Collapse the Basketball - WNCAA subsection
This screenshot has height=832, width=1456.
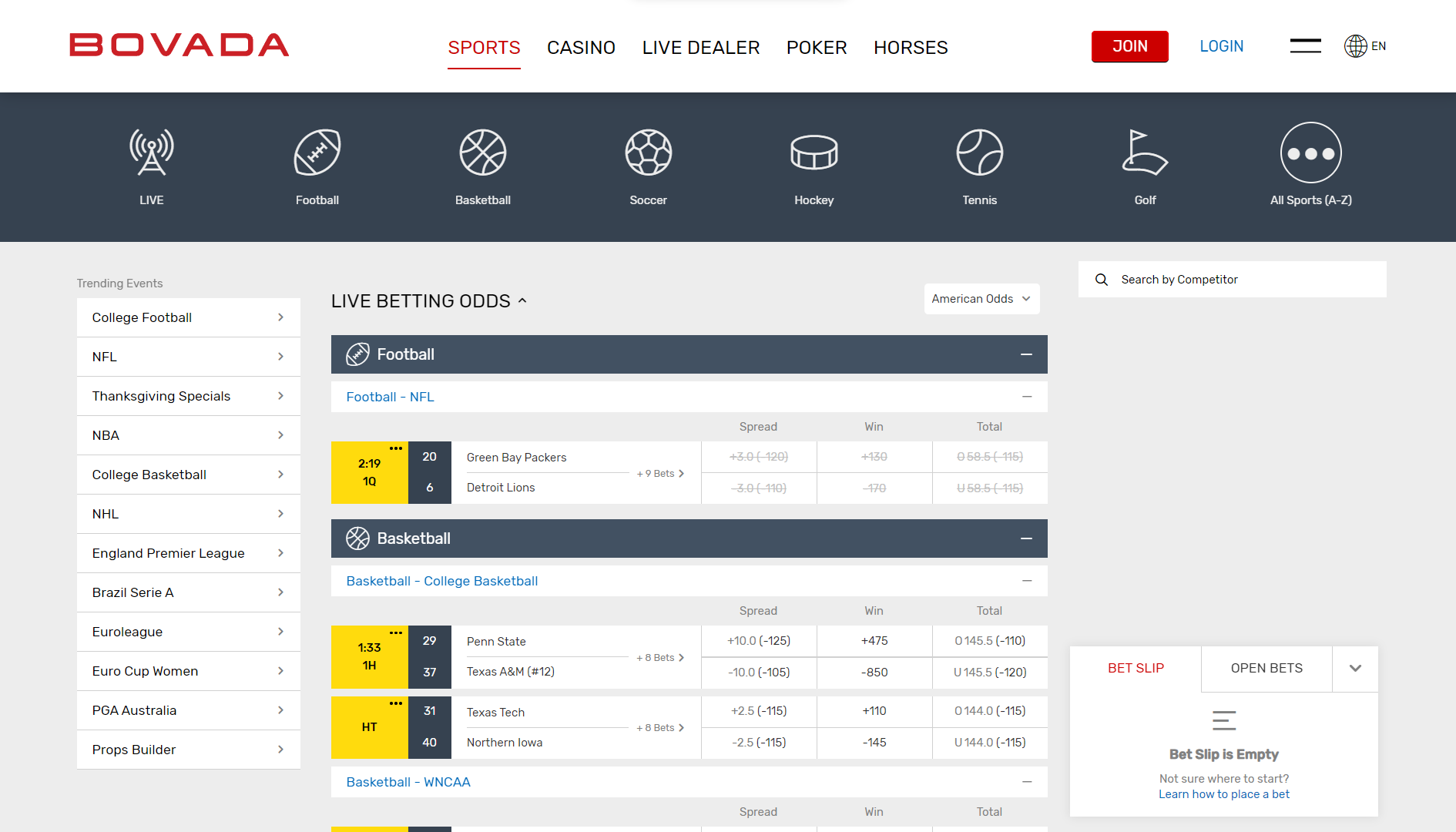click(1026, 781)
